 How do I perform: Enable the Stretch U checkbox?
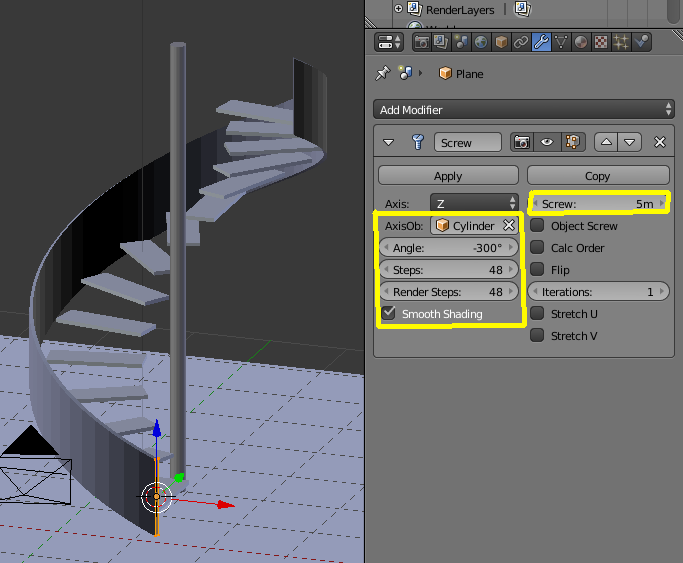point(538,313)
